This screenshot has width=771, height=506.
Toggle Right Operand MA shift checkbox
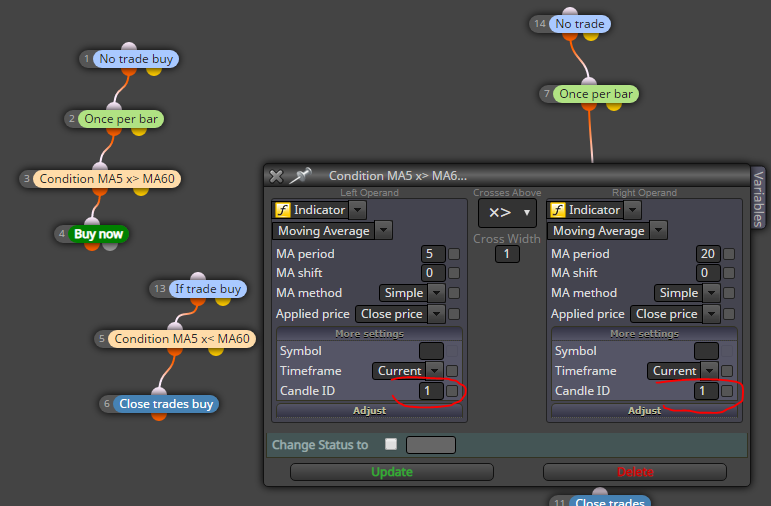(729, 272)
